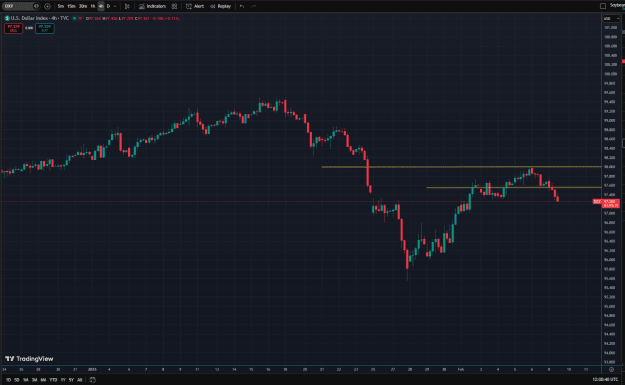Select the highlighted 4h timeframe
This screenshot has height=385, width=625.
tap(101, 6)
